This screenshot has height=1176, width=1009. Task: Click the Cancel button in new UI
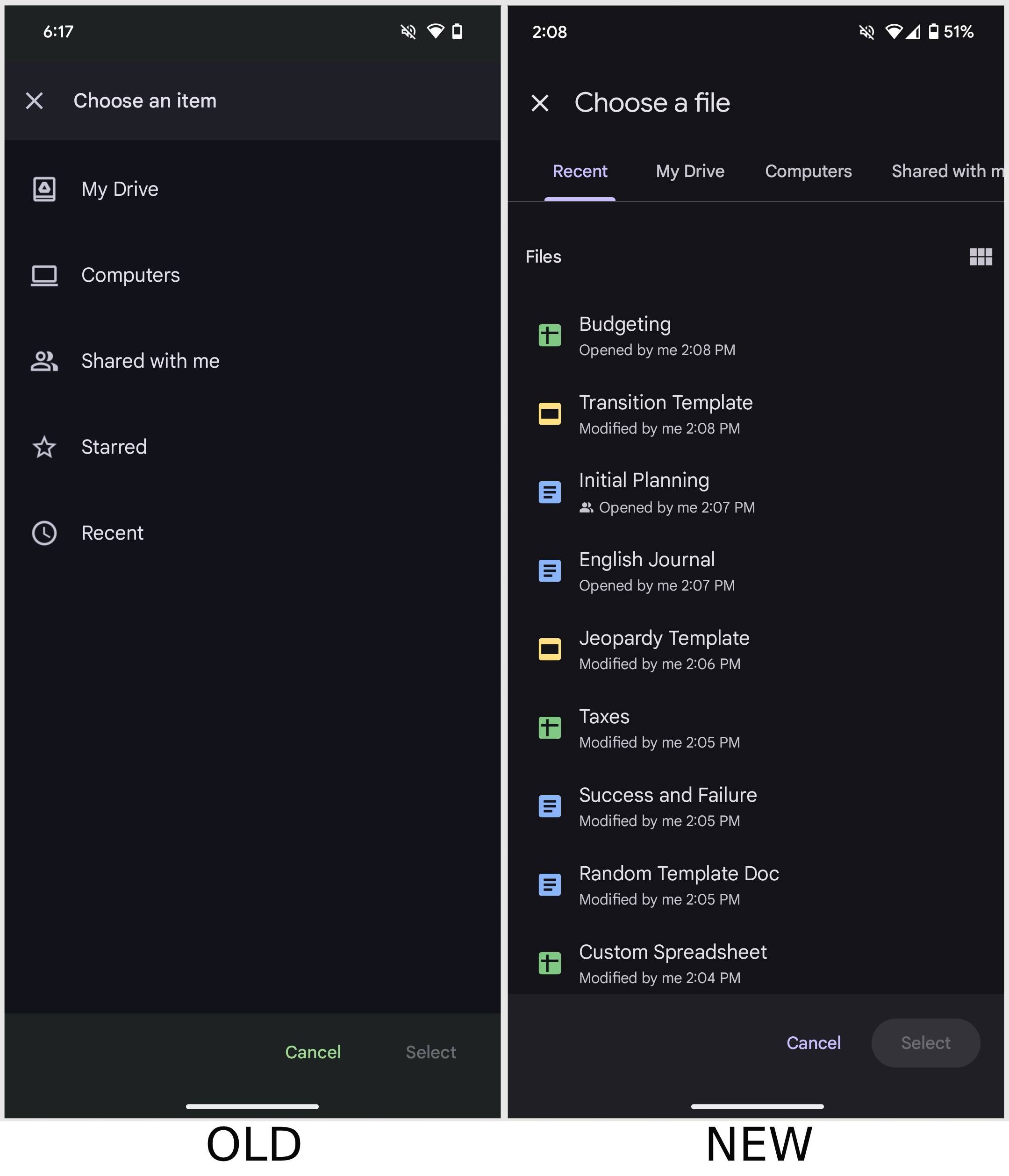point(815,1042)
